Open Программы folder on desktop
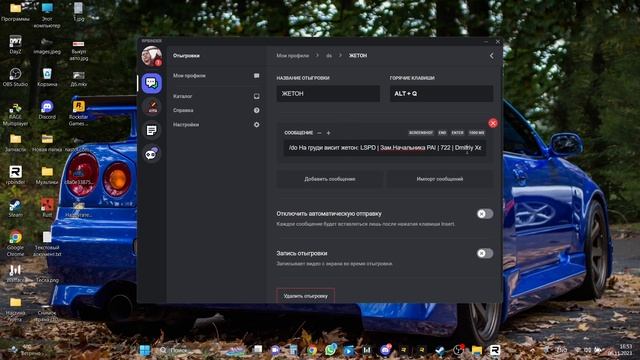Screen dimensions: 640x360 tap(16, 12)
